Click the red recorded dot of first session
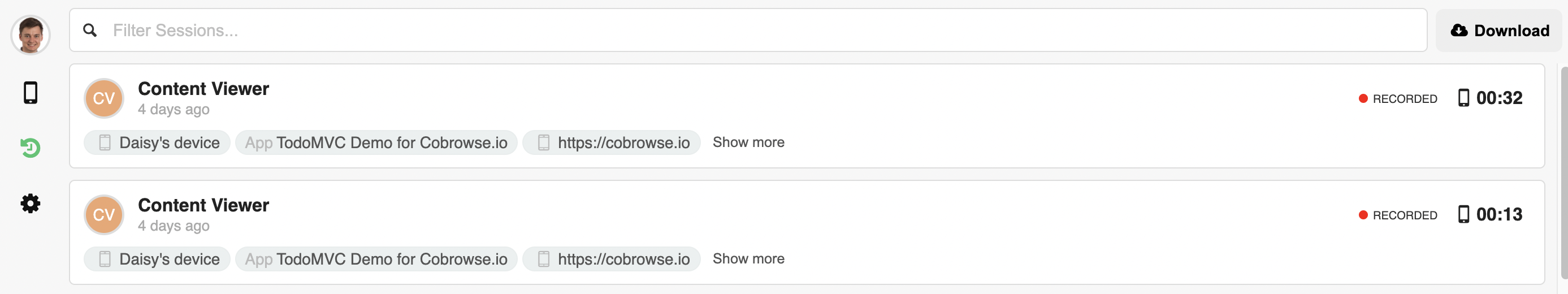 1363,98
